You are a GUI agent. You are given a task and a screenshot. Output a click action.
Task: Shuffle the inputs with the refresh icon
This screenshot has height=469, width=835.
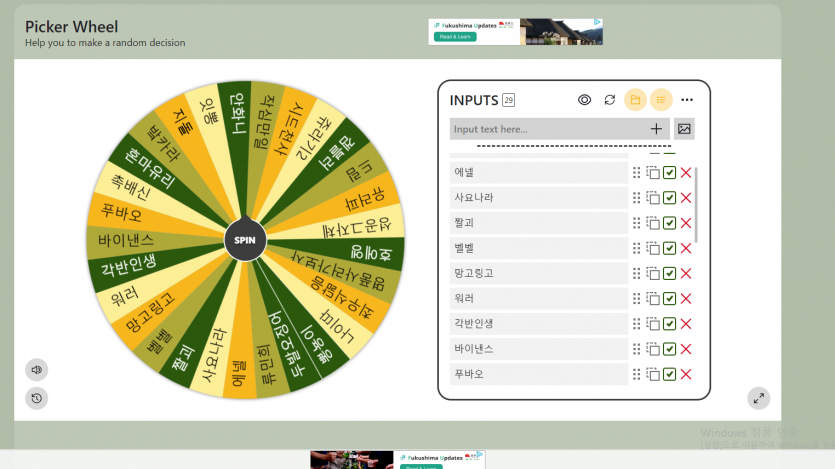pyautogui.click(x=610, y=100)
